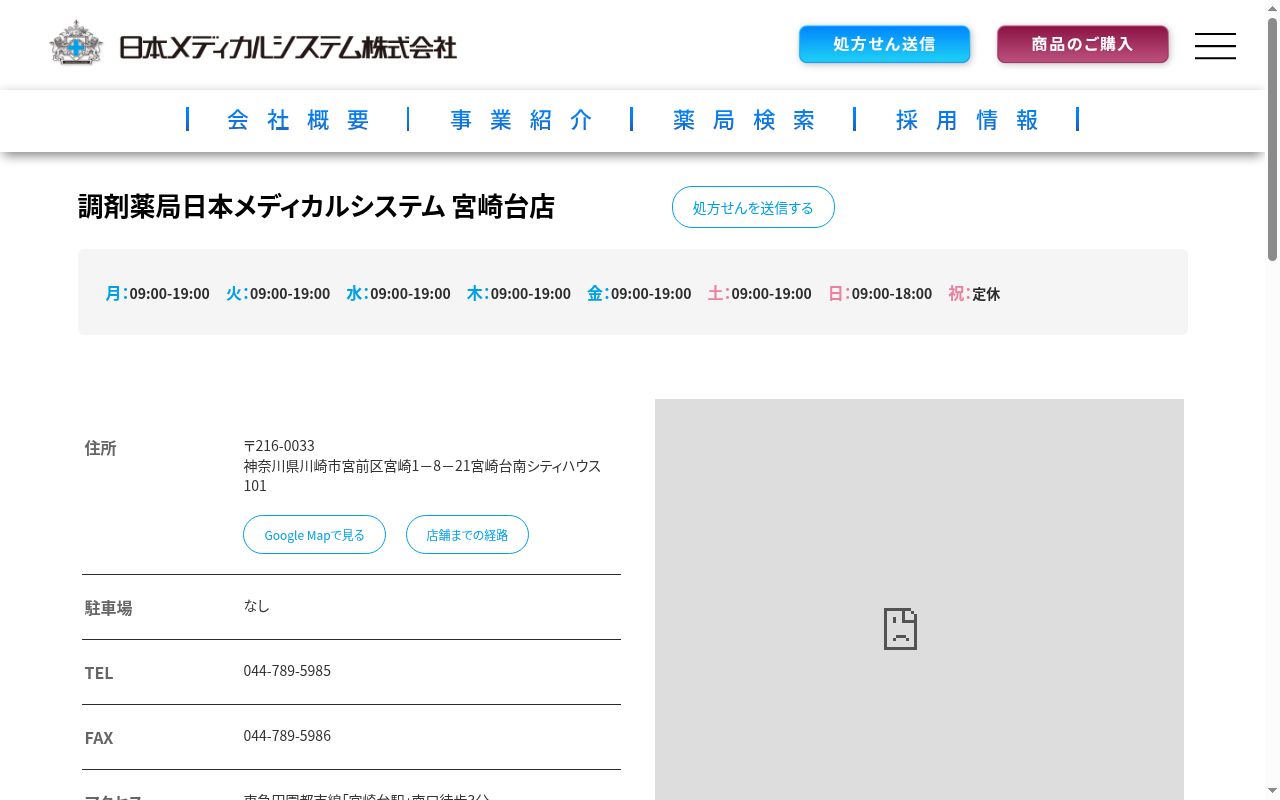
Task: Click the Saturday hours entry 土
Action: coord(759,293)
